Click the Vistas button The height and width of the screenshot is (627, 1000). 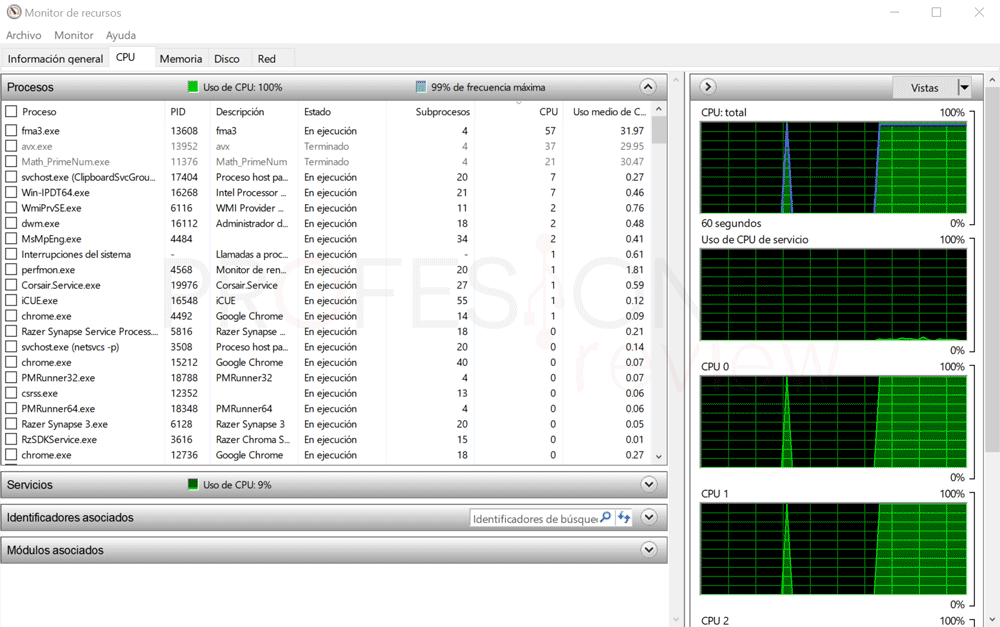(x=924, y=88)
